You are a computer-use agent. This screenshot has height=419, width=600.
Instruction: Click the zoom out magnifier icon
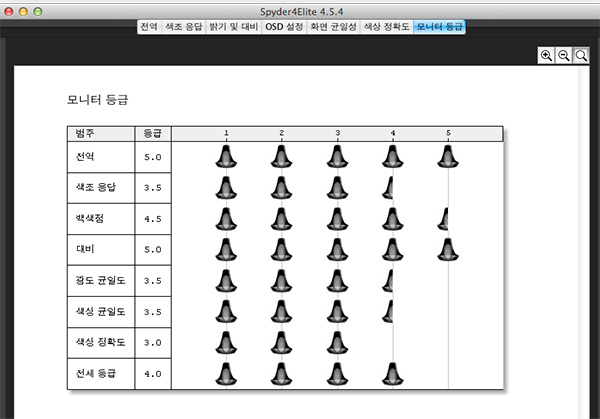[564, 56]
